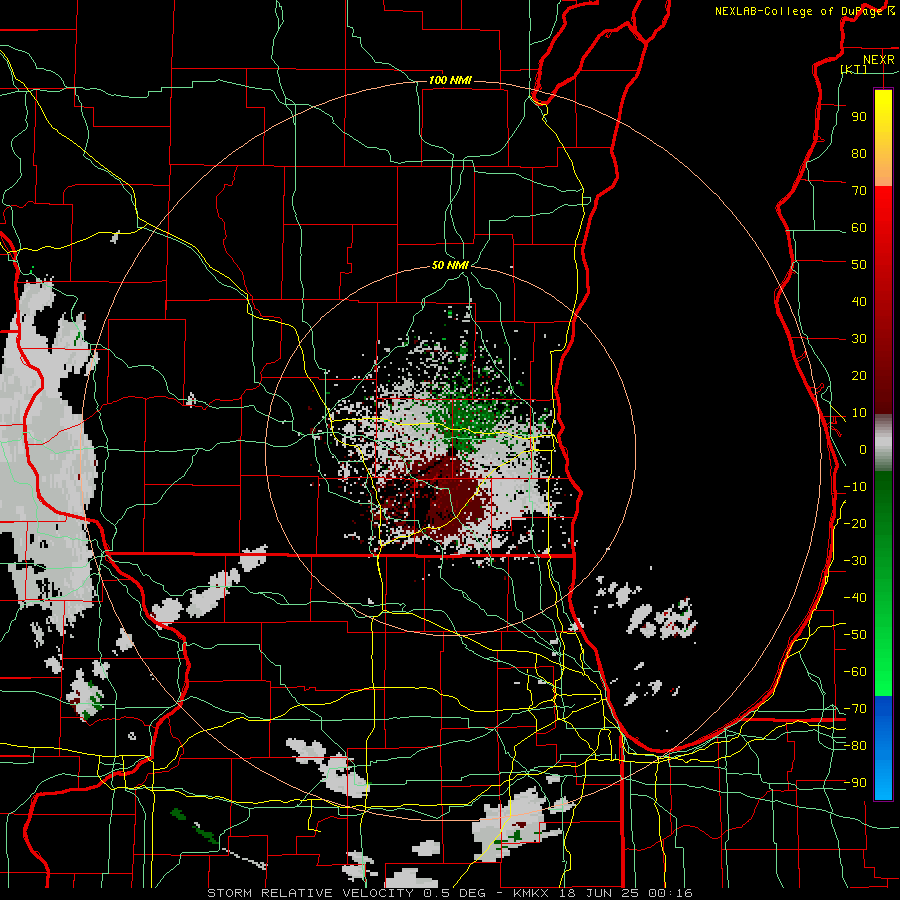Image resolution: width=900 pixels, height=900 pixels.
Task: Click the blue bottom segment of color bar
Action: point(883,747)
